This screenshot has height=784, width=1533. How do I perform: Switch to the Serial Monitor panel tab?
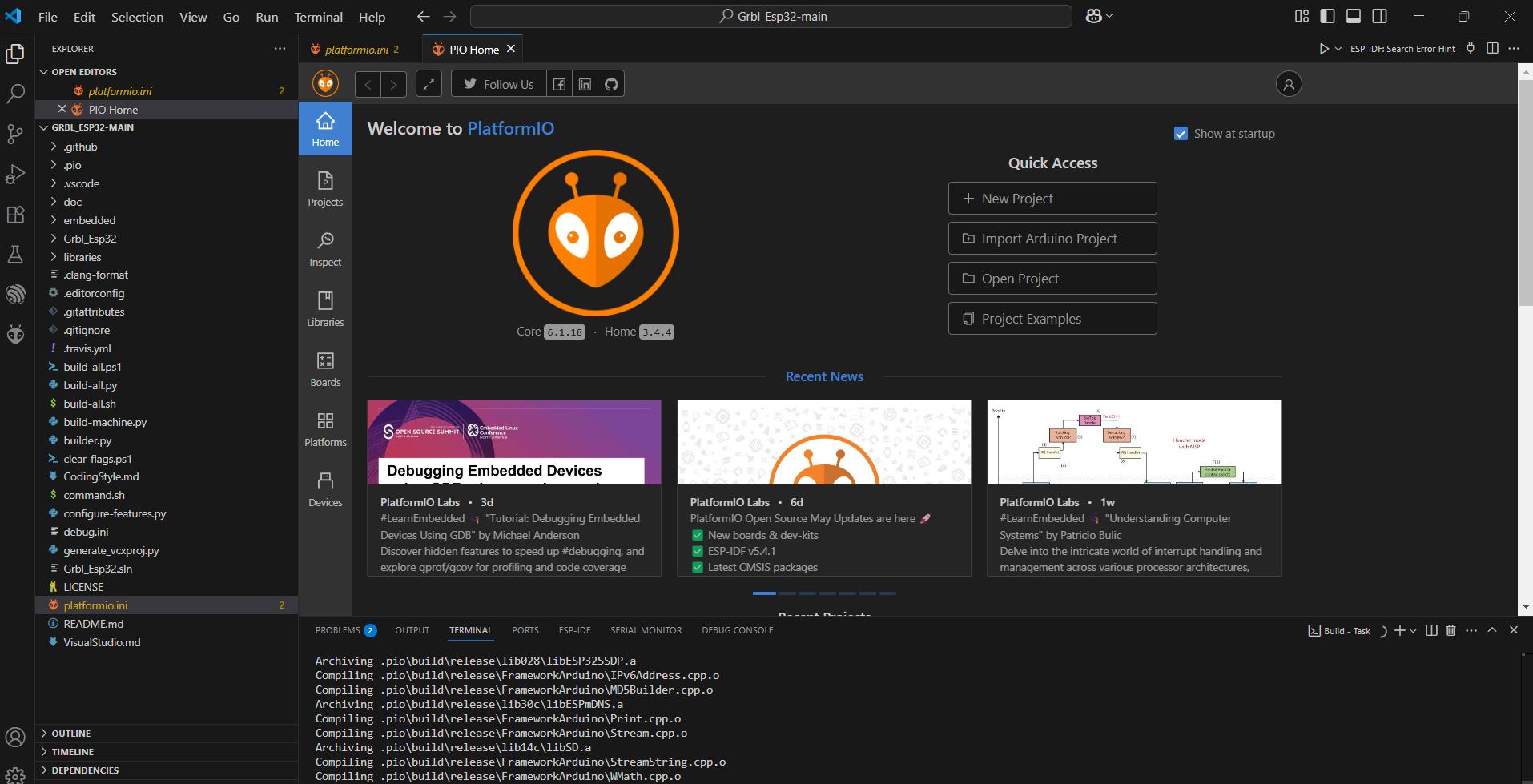pos(646,630)
